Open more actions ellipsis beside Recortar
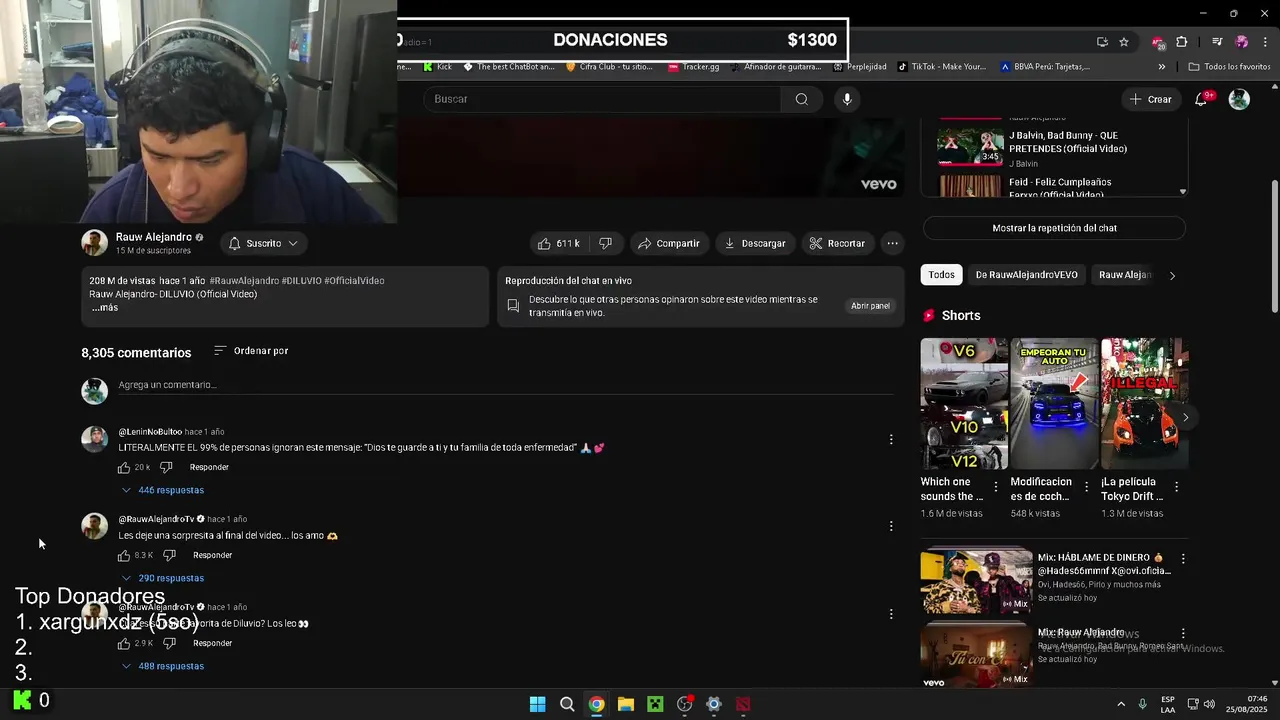The width and height of the screenshot is (1280, 720). coord(892,243)
